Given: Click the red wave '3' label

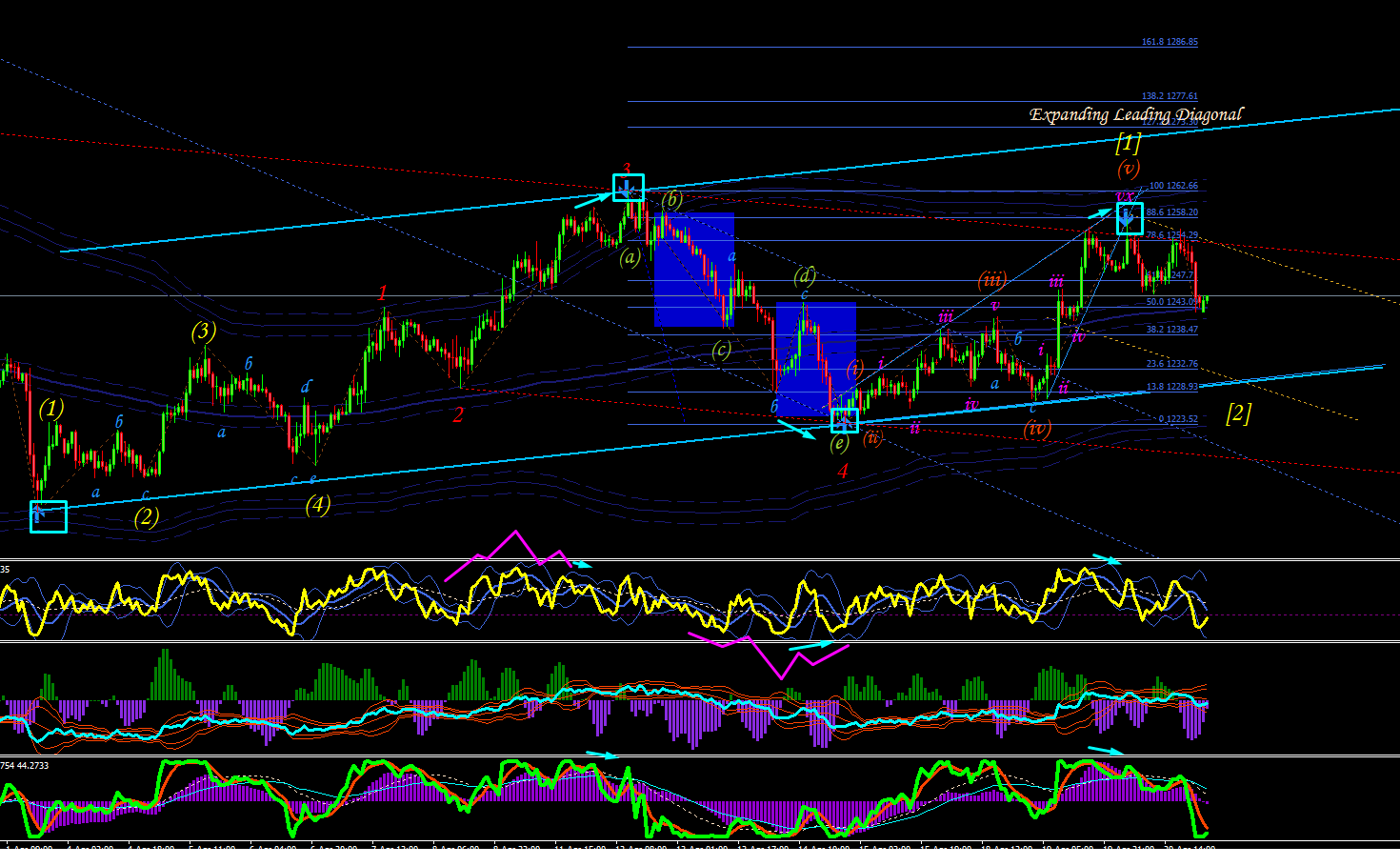Looking at the screenshot, I should 627,170.
